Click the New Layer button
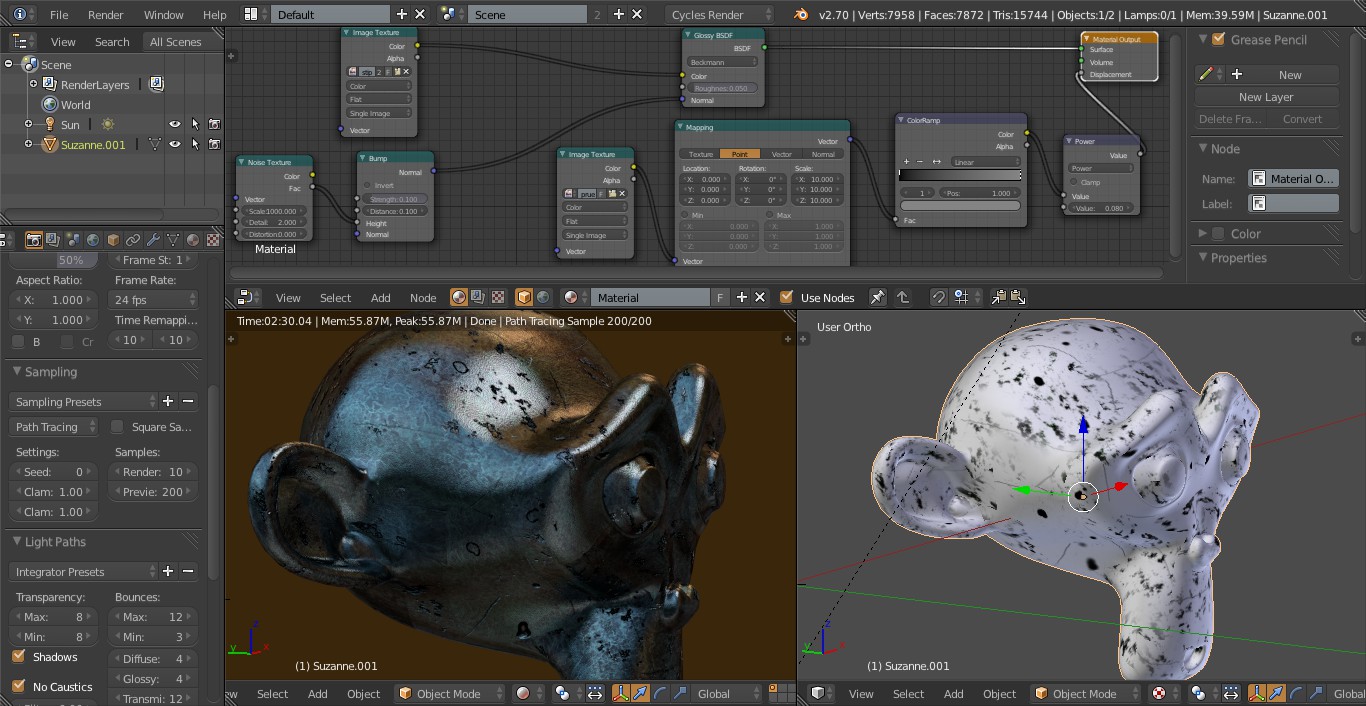1366x706 pixels. point(1266,97)
